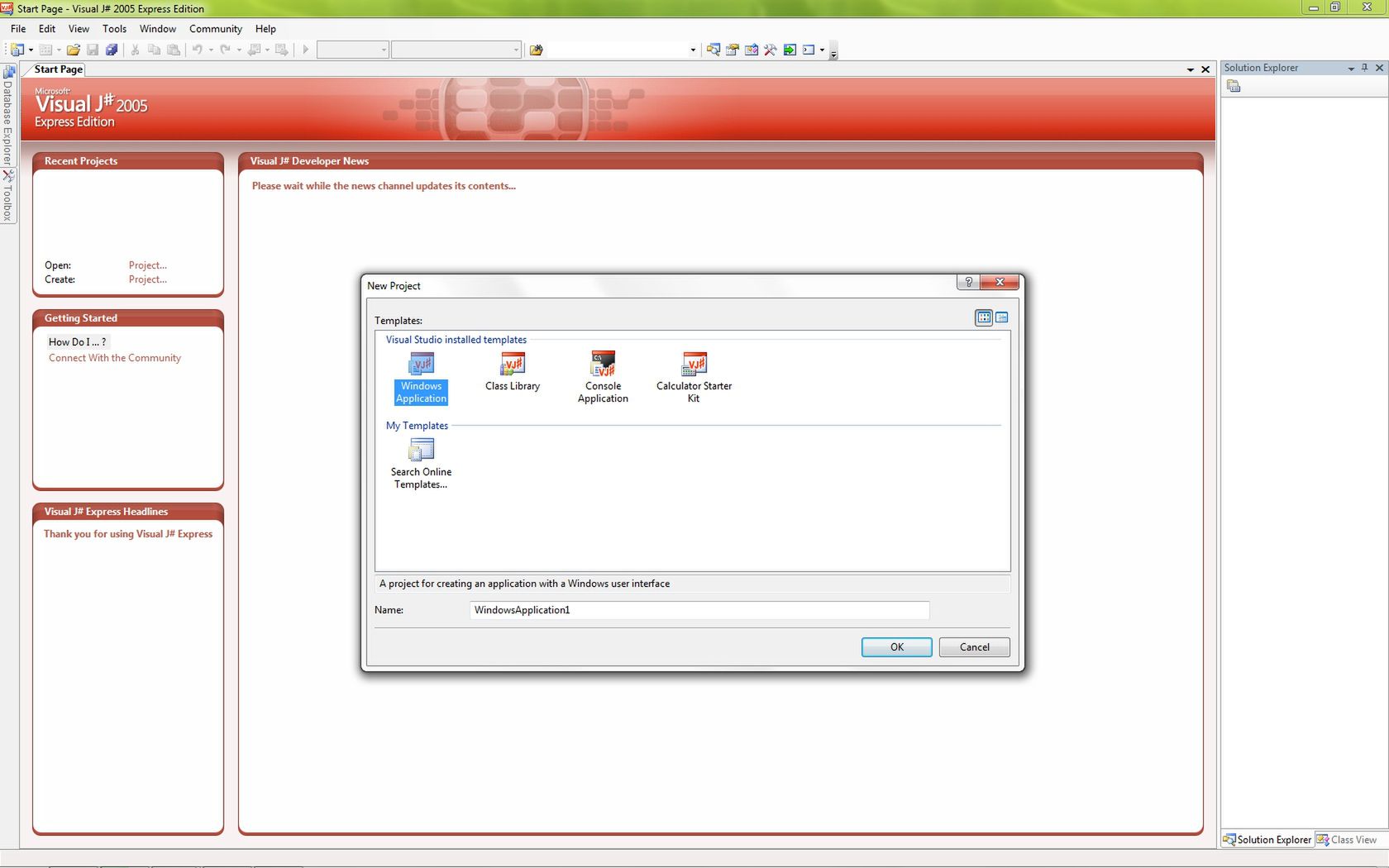Click the Cut scissors icon
1389x868 pixels.
pyautogui.click(x=135, y=50)
